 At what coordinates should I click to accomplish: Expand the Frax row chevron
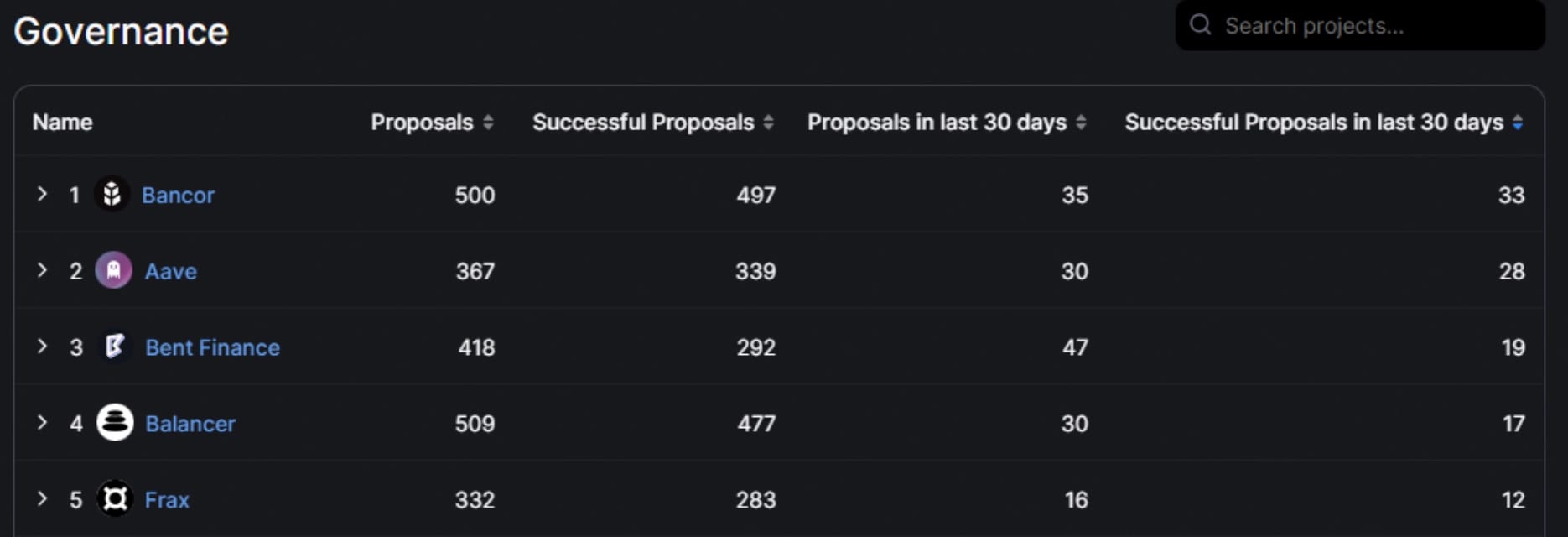coord(42,498)
